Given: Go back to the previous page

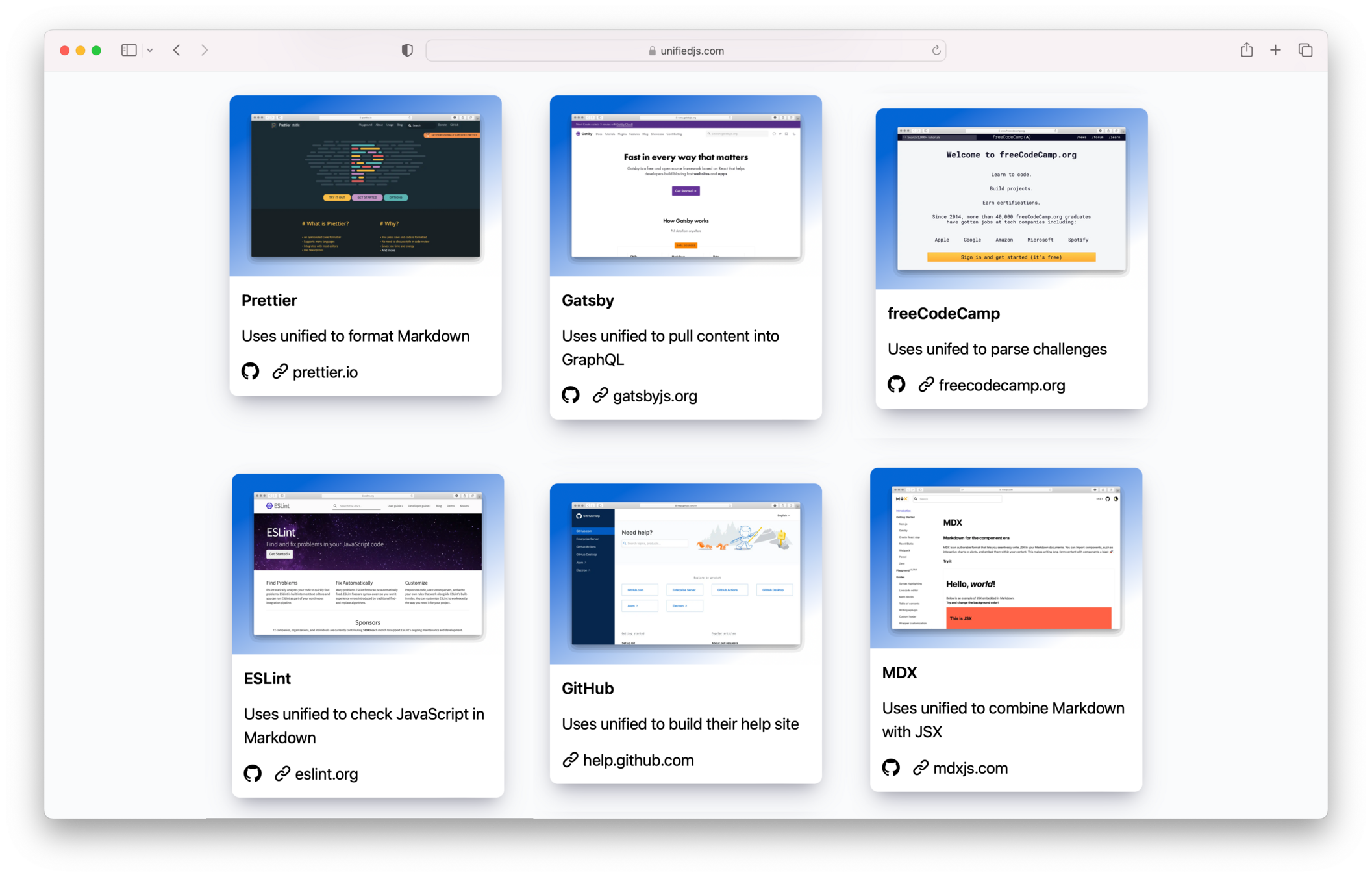Looking at the screenshot, I should click(x=177, y=50).
